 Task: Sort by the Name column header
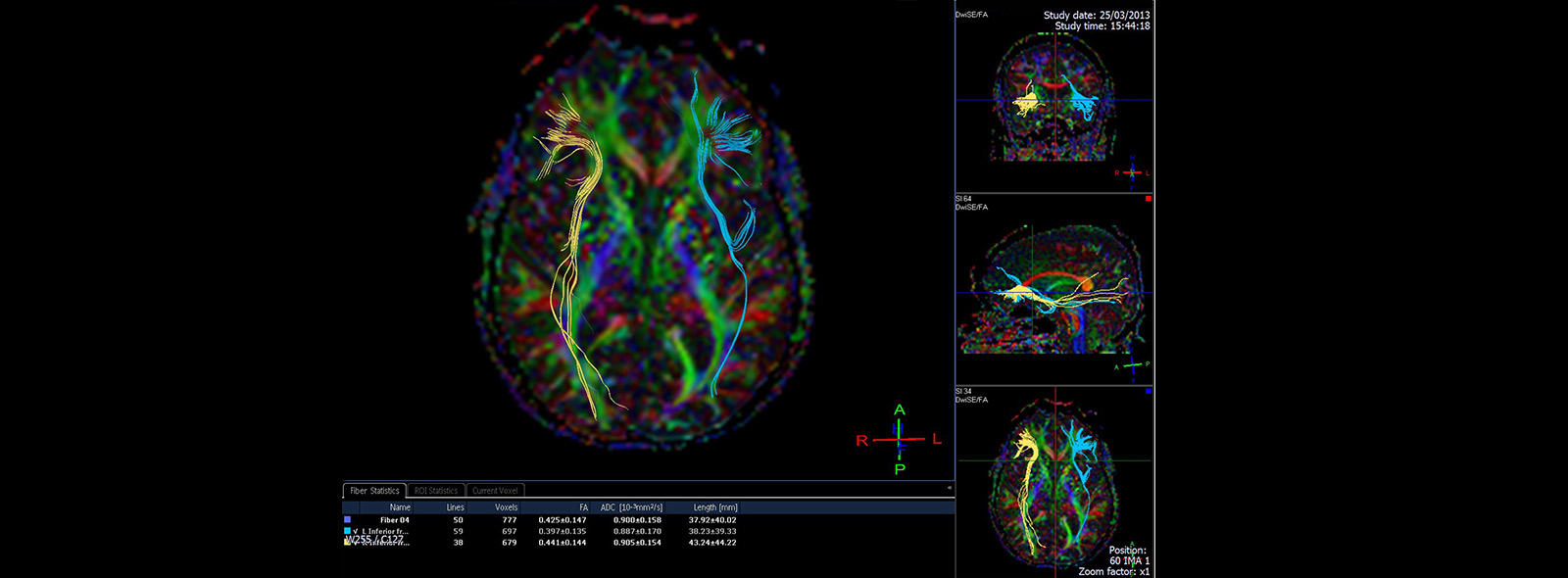tap(399, 507)
